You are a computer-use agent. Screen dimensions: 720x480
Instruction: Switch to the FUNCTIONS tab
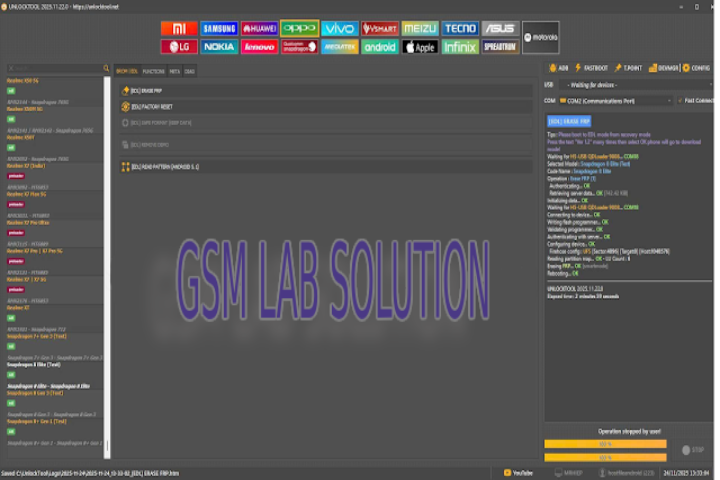click(153, 71)
